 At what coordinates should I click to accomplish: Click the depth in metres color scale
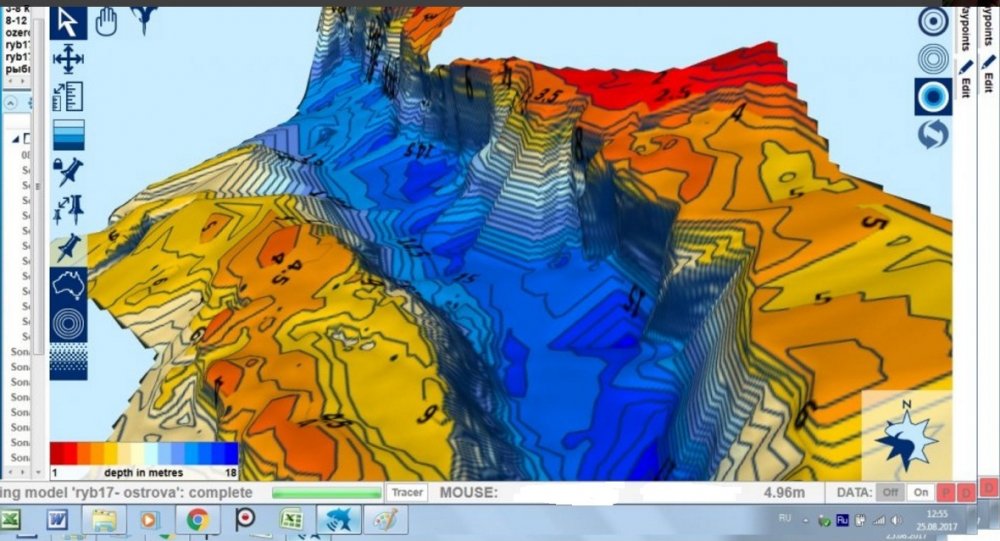pyautogui.click(x=144, y=457)
